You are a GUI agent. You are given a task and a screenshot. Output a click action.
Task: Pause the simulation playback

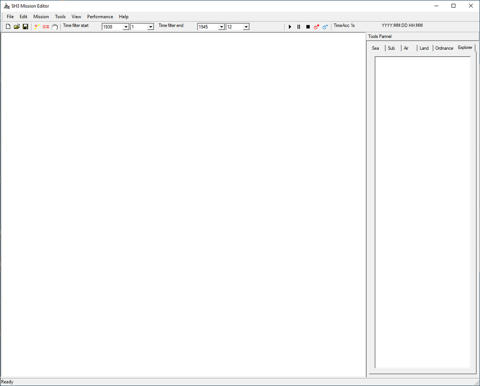click(299, 27)
